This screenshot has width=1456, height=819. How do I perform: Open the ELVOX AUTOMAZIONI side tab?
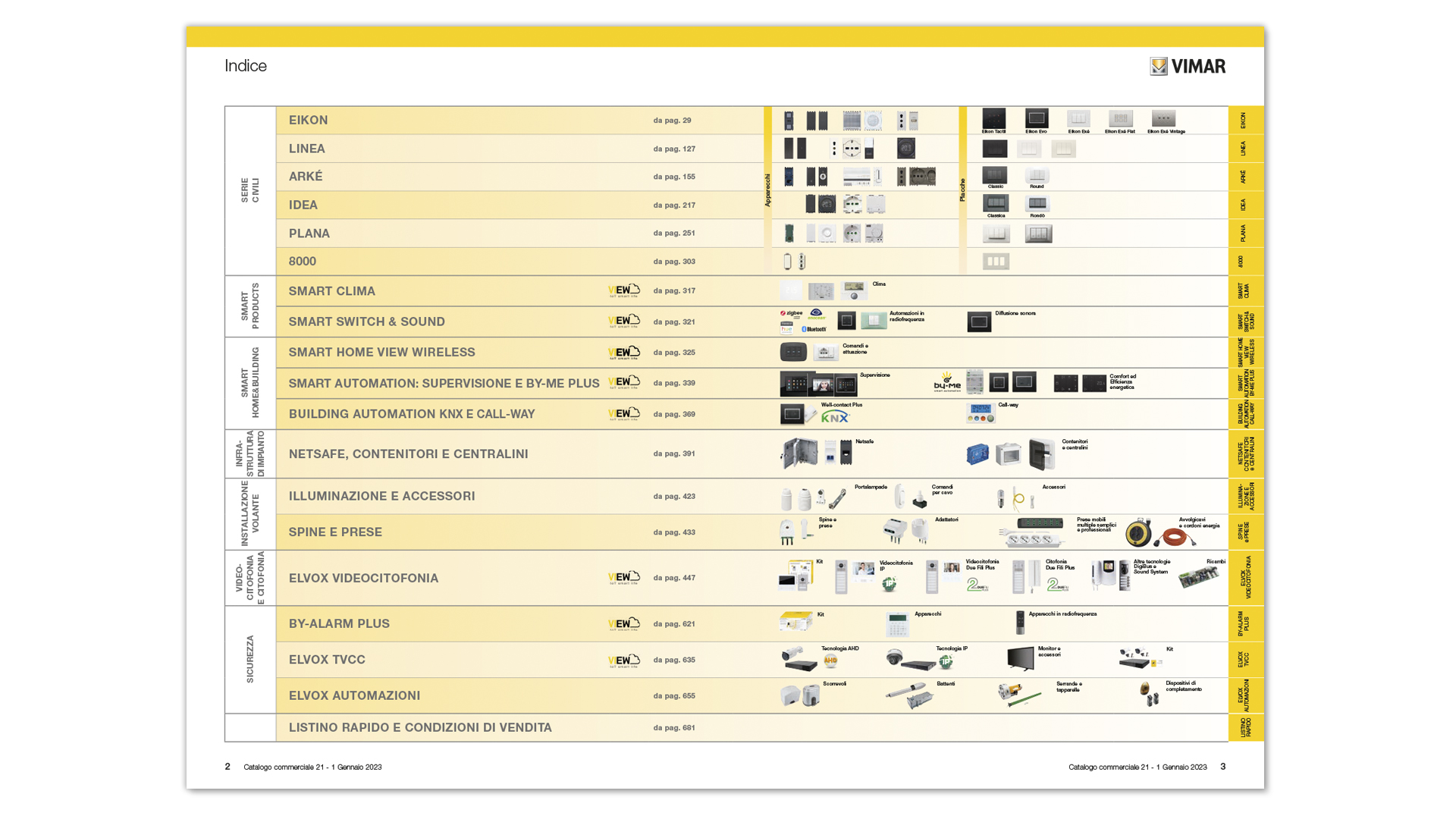1246,695
